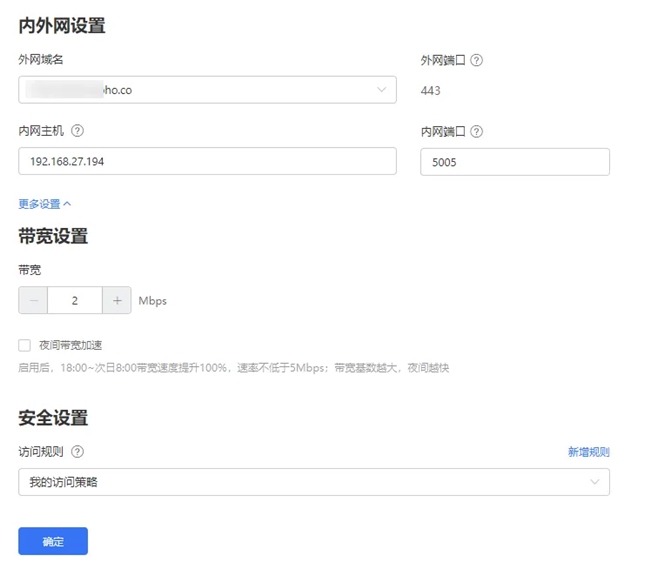Image resolution: width=650 pixels, height=575 pixels.
Task: Click the help icon beside 内网主机
Action: (78, 131)
